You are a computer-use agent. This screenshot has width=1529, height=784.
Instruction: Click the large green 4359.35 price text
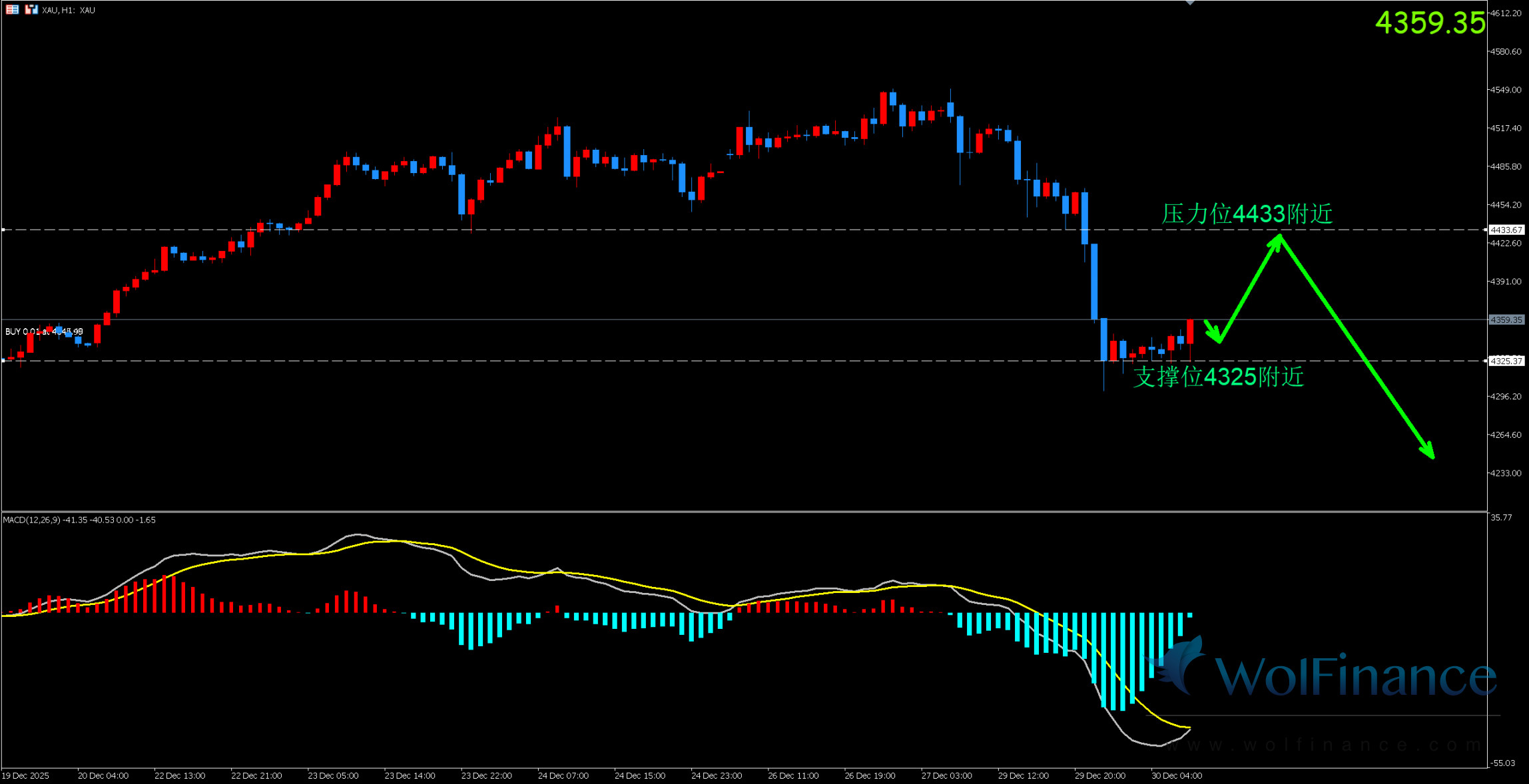pyautogui.click(x=1430, y=23)
